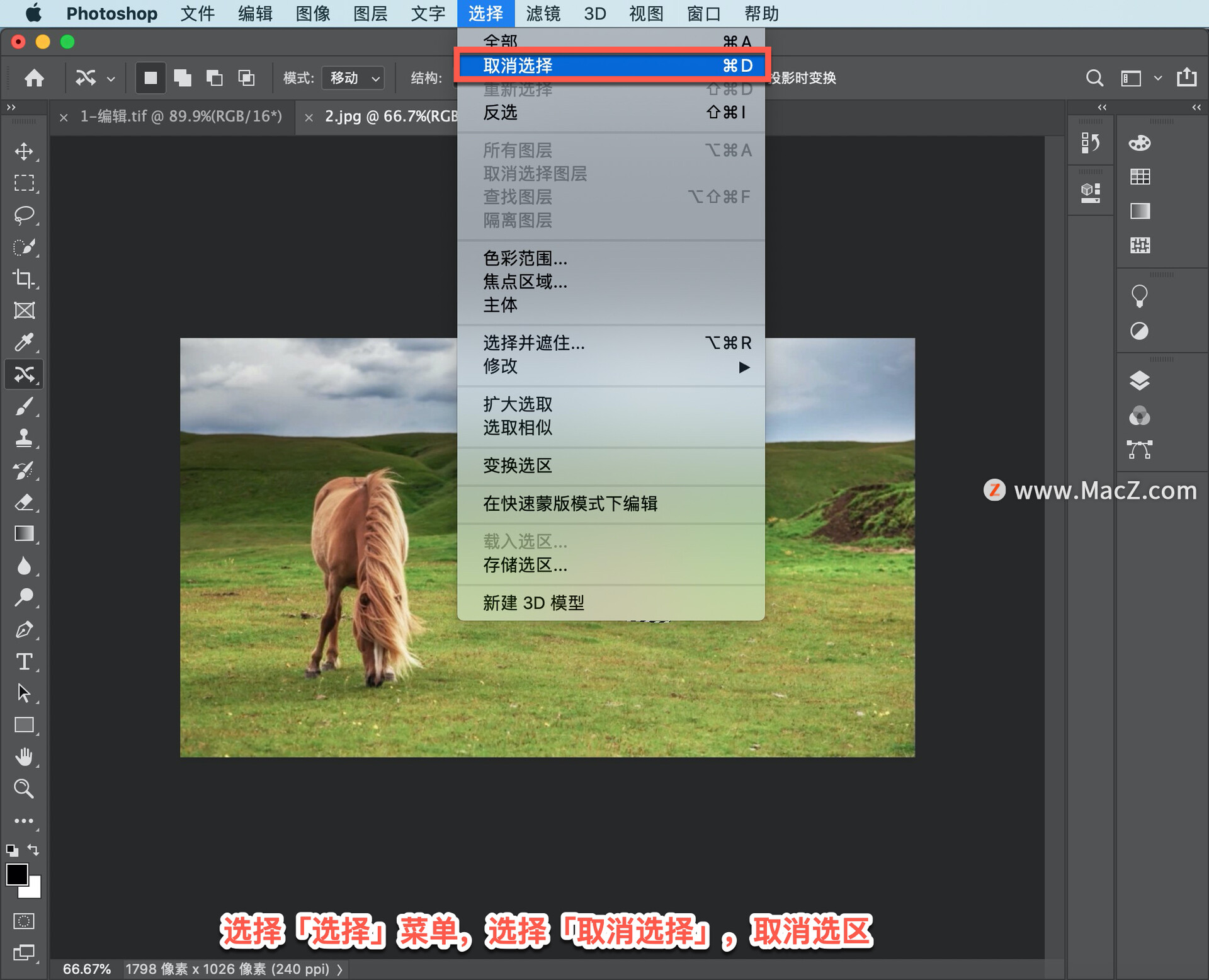Open the Color panel icon

[x=1139, y=143]
